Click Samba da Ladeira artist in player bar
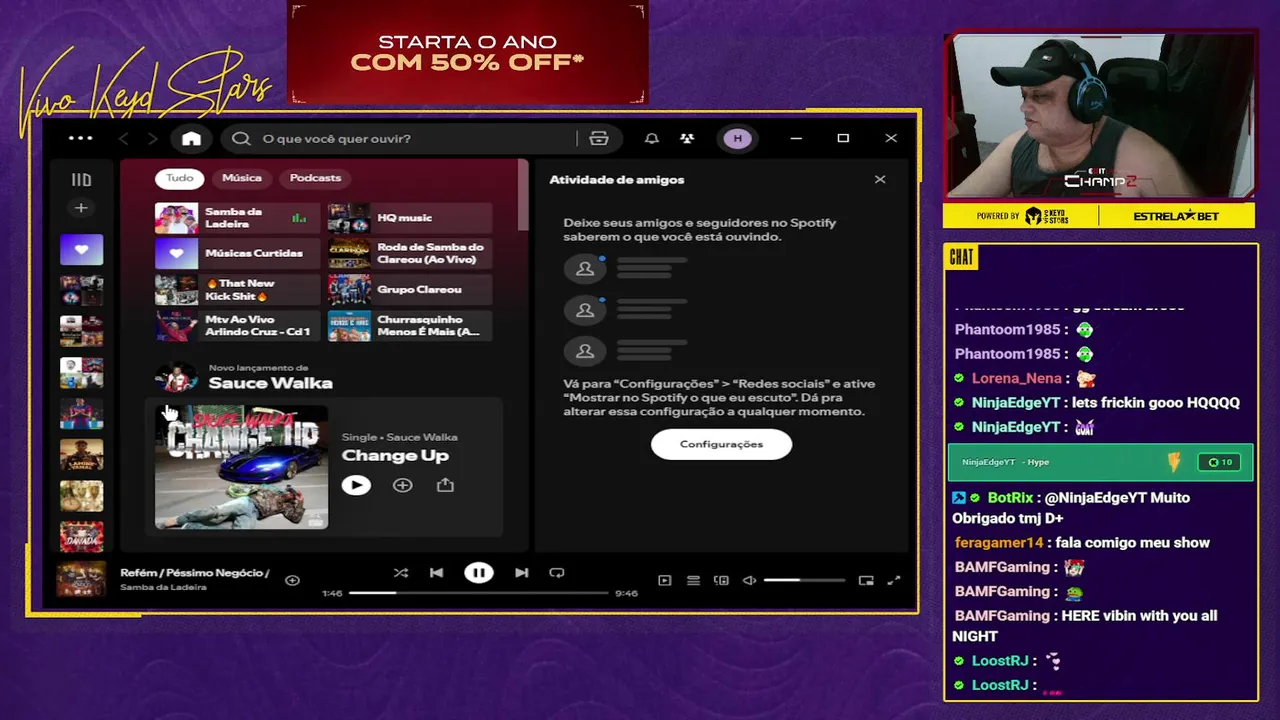 (163, 588)
